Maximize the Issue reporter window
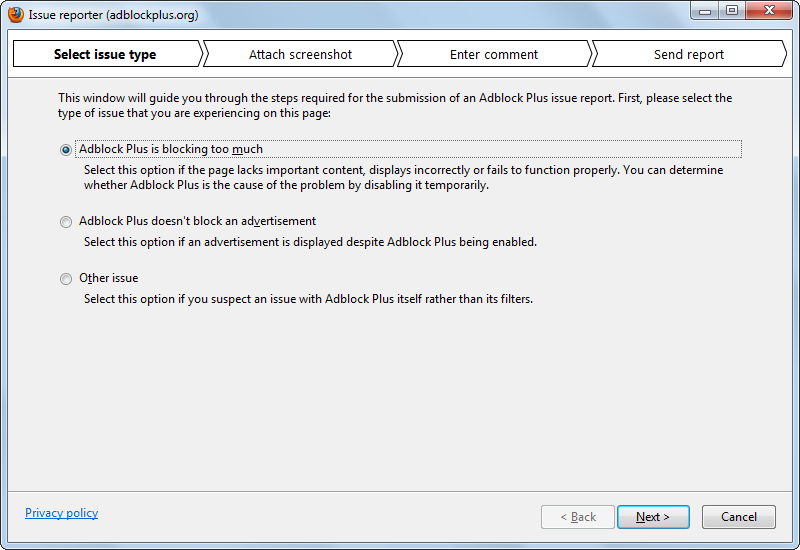This screenshot has height=550, width=800. [731, 11]
